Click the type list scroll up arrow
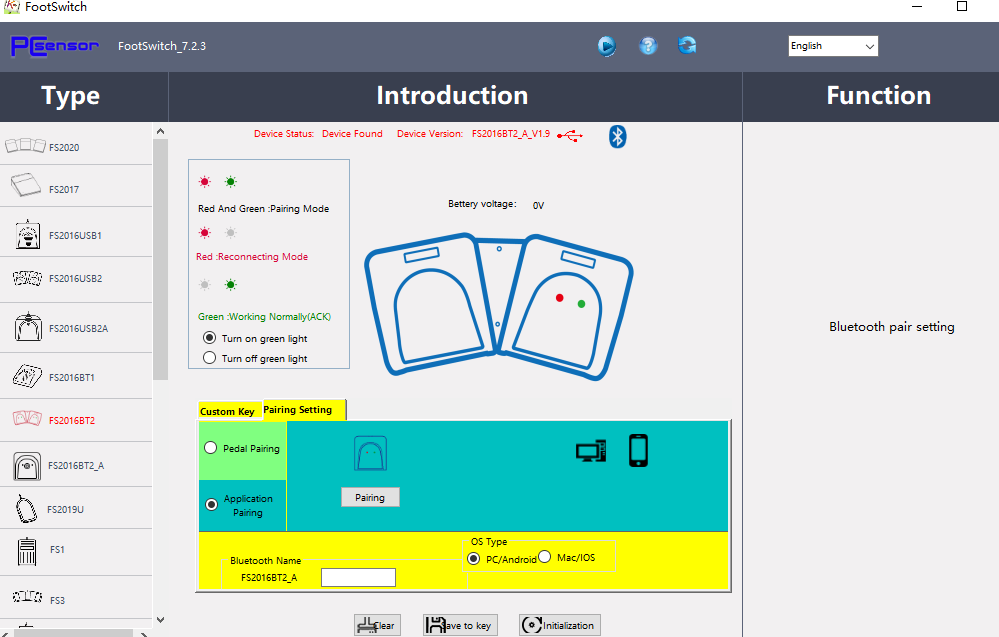Image resolution: width=999 pixels, height=637 pixels. (x=161, y=131)
